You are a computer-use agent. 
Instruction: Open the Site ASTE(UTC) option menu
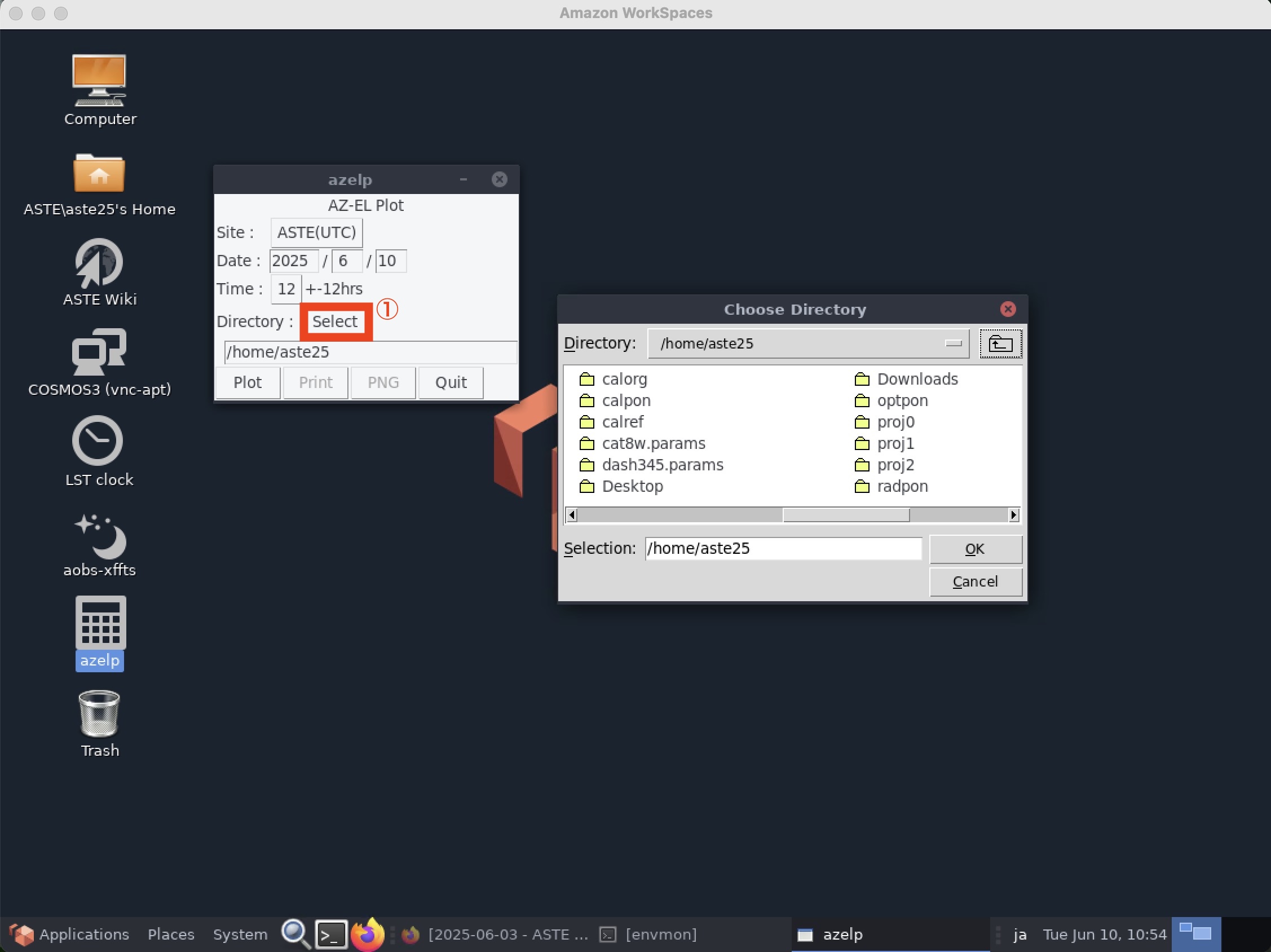coord(316,232)
